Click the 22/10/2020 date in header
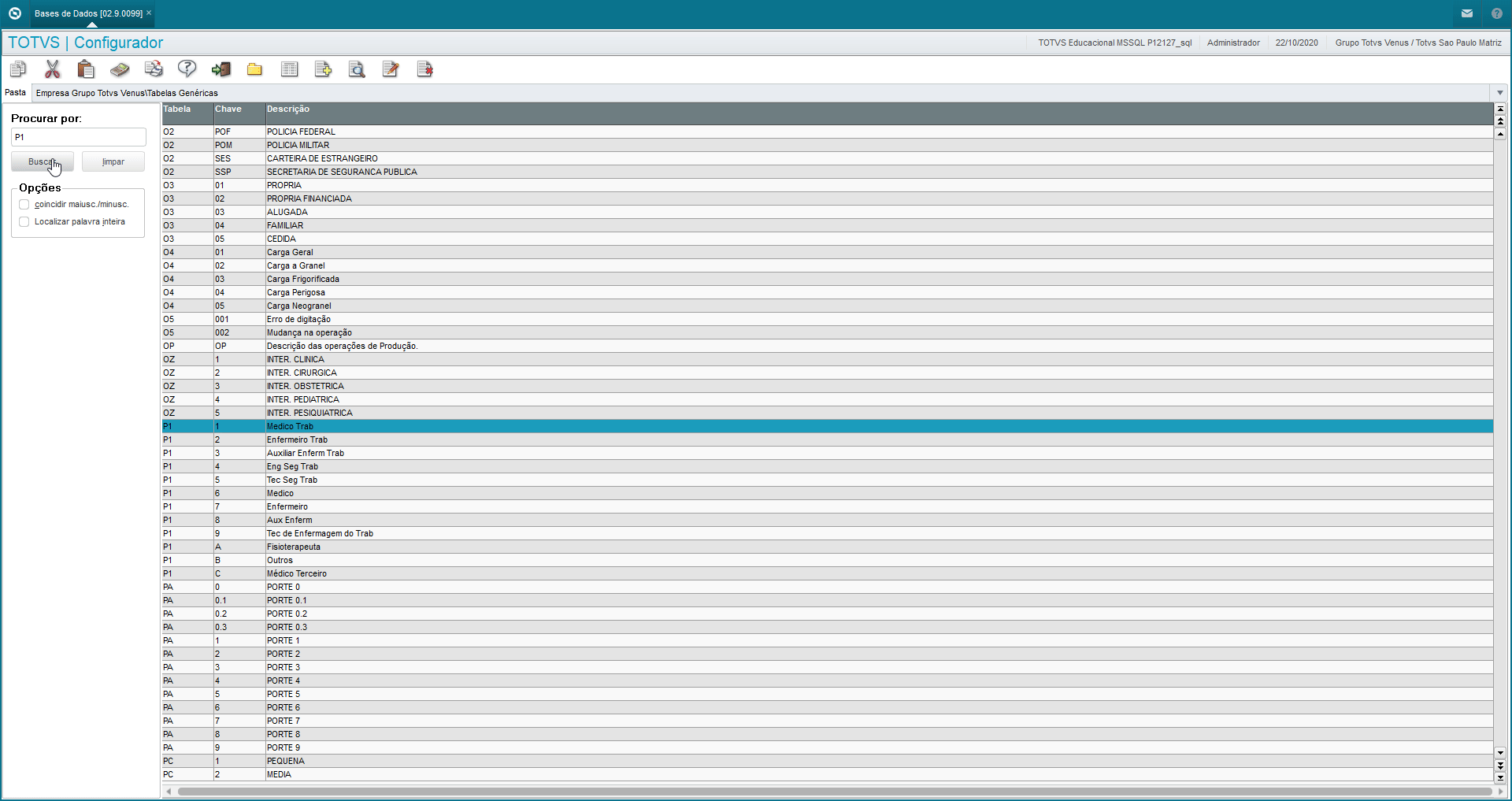The width and height of the screenshot is (1512, 801). coord(1296,43)
